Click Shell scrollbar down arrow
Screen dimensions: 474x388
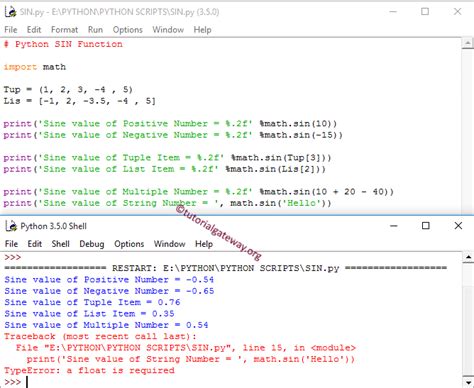pyautogui.click(x=468, y=382)
